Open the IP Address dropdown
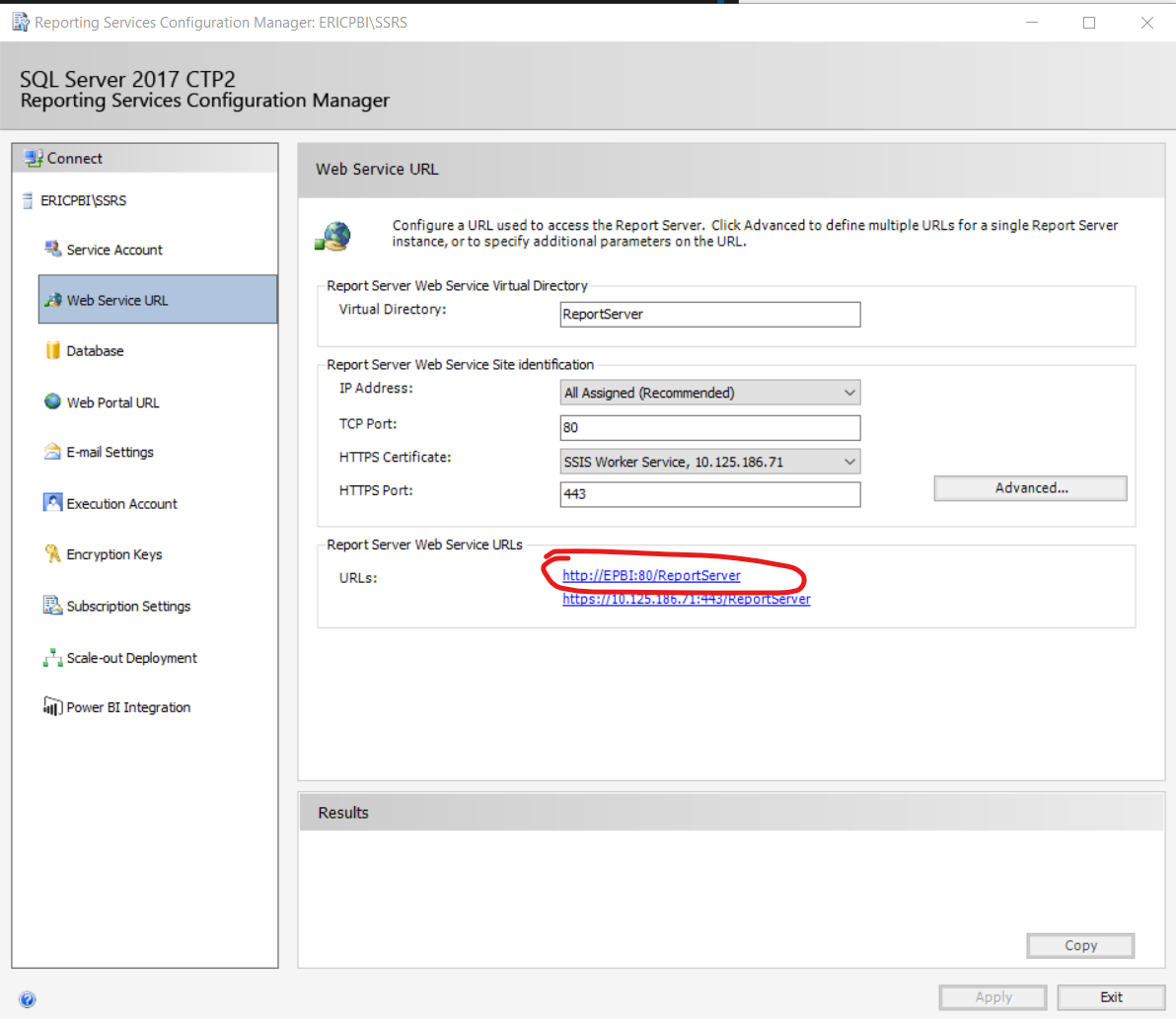The width and height of the screenshot is (1176, 1019). pyautogui.click(x=848, y=392)
